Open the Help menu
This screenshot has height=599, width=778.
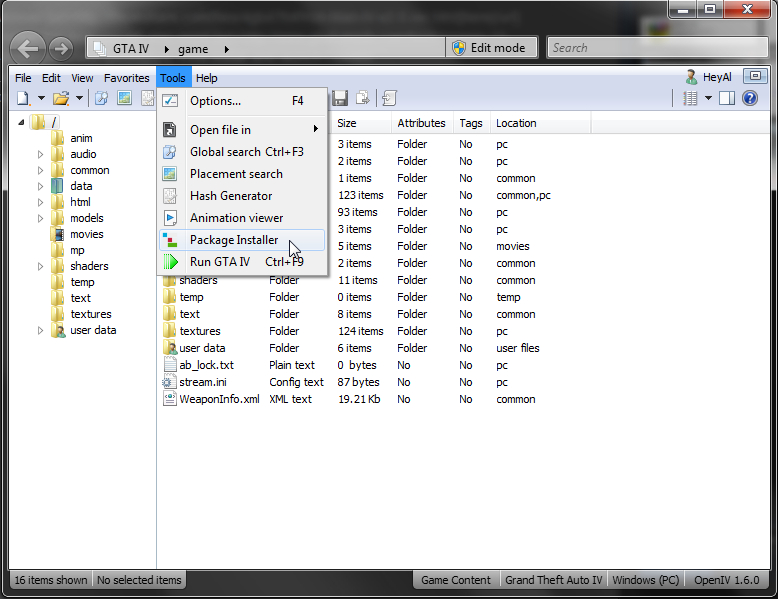pyautogui.click(x=206, y=78)
